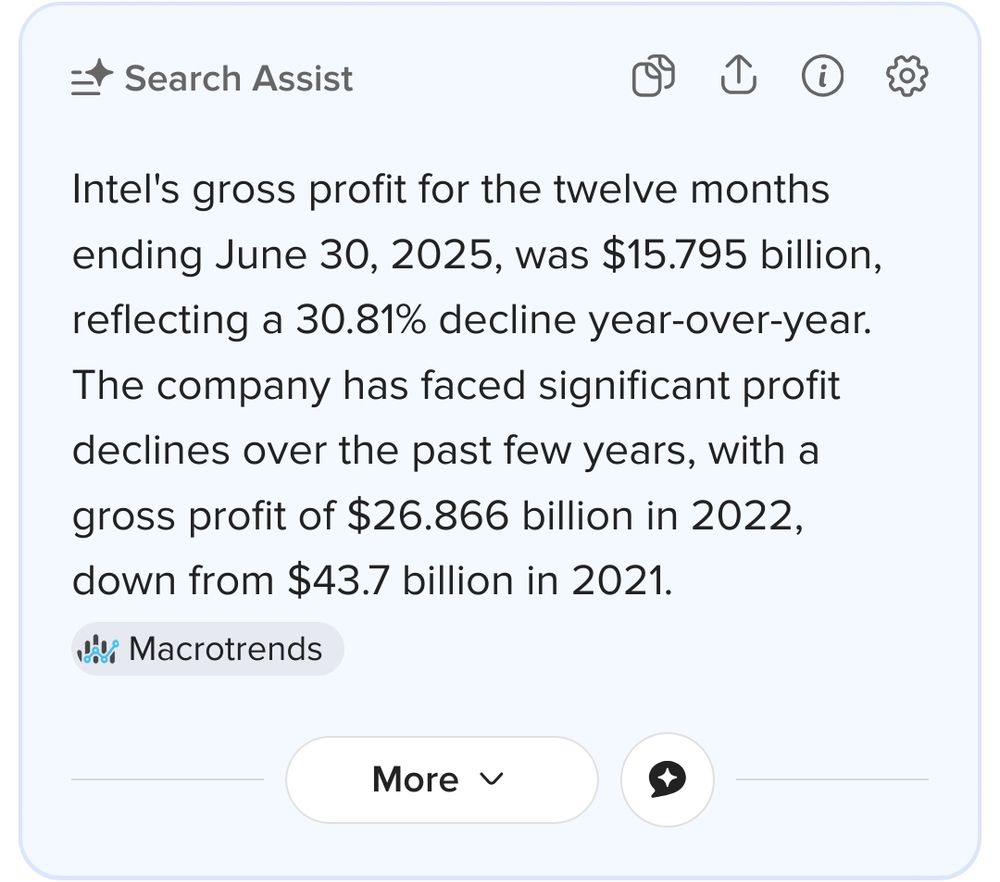
Task: Expand the answer with More
Action: (442, 779)
